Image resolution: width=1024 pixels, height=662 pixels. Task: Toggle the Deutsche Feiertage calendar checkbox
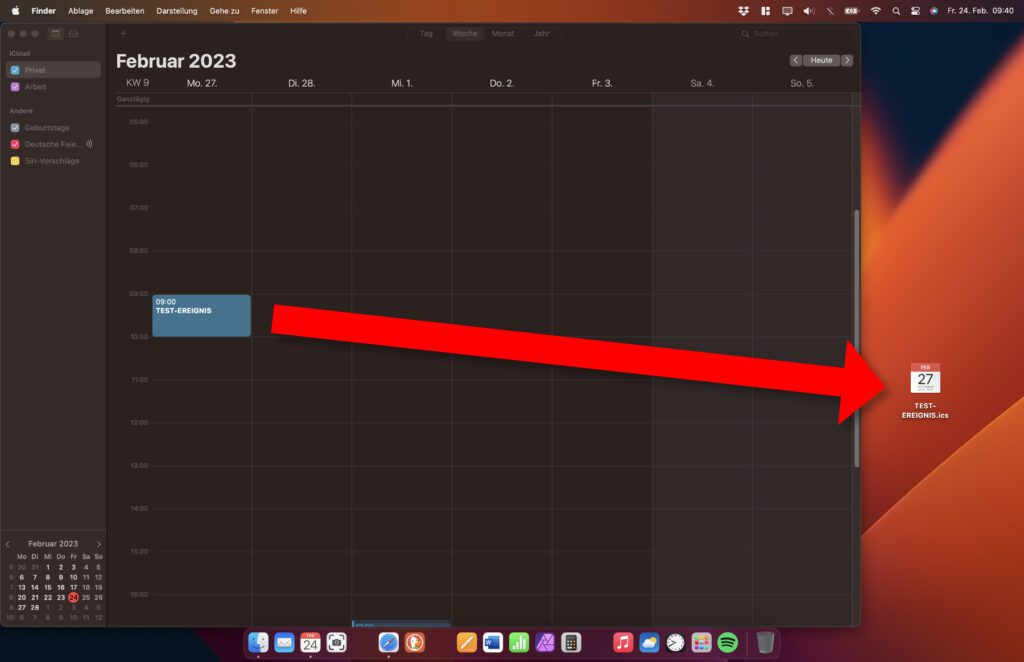(15, 144)
